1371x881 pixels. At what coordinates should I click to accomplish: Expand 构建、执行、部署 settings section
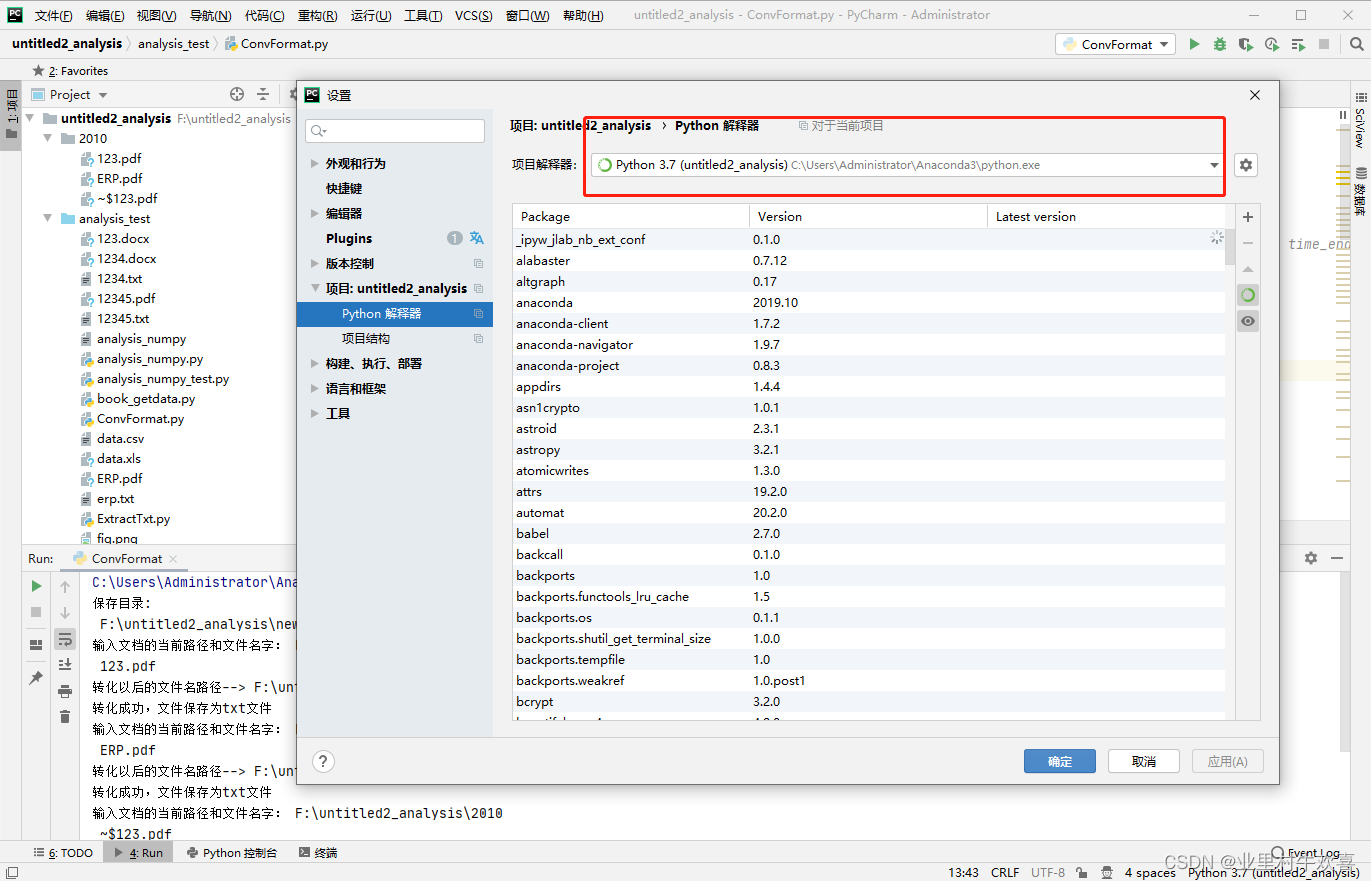[315, 363]
